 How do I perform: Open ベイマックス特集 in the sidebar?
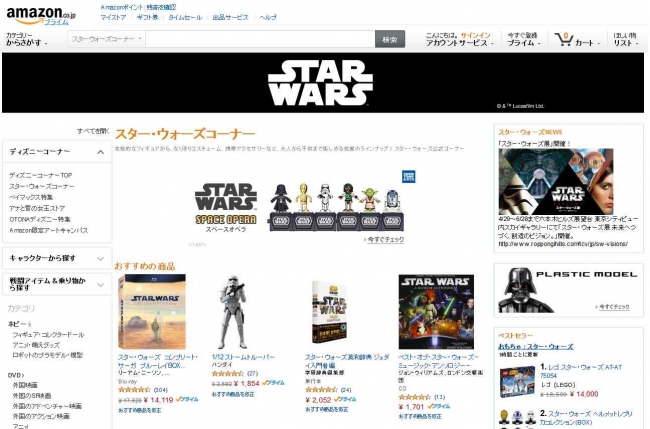[31, 197]
